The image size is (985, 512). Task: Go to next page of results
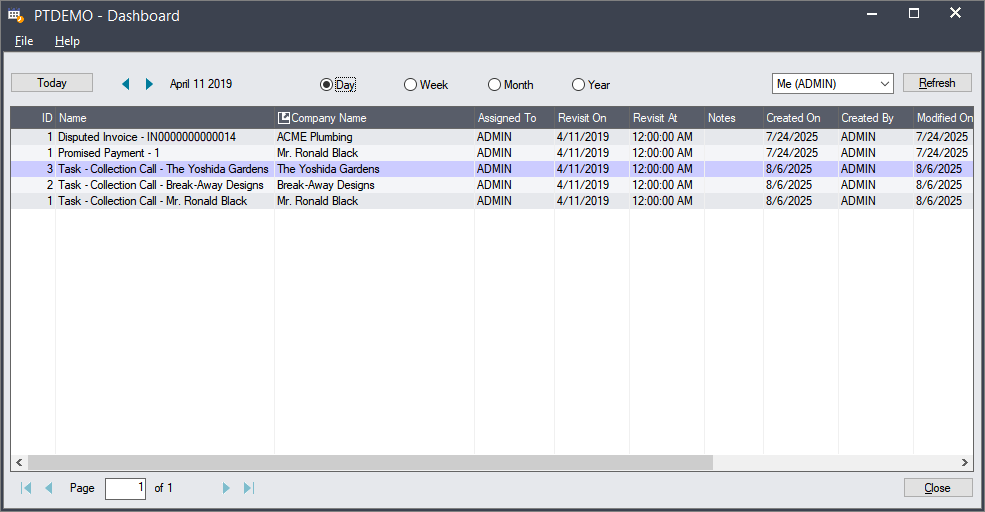tap(226, 488)
